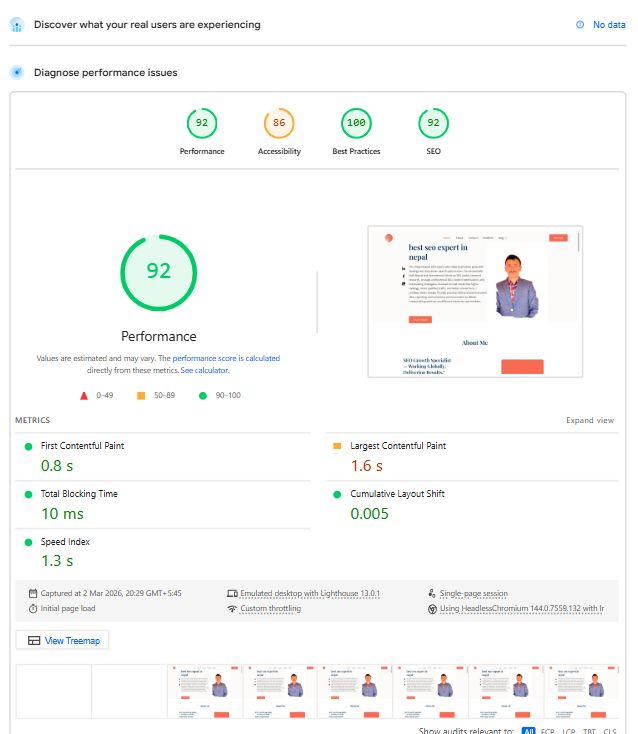
Task: Click the real users experience icon
Action: (17, 25)
